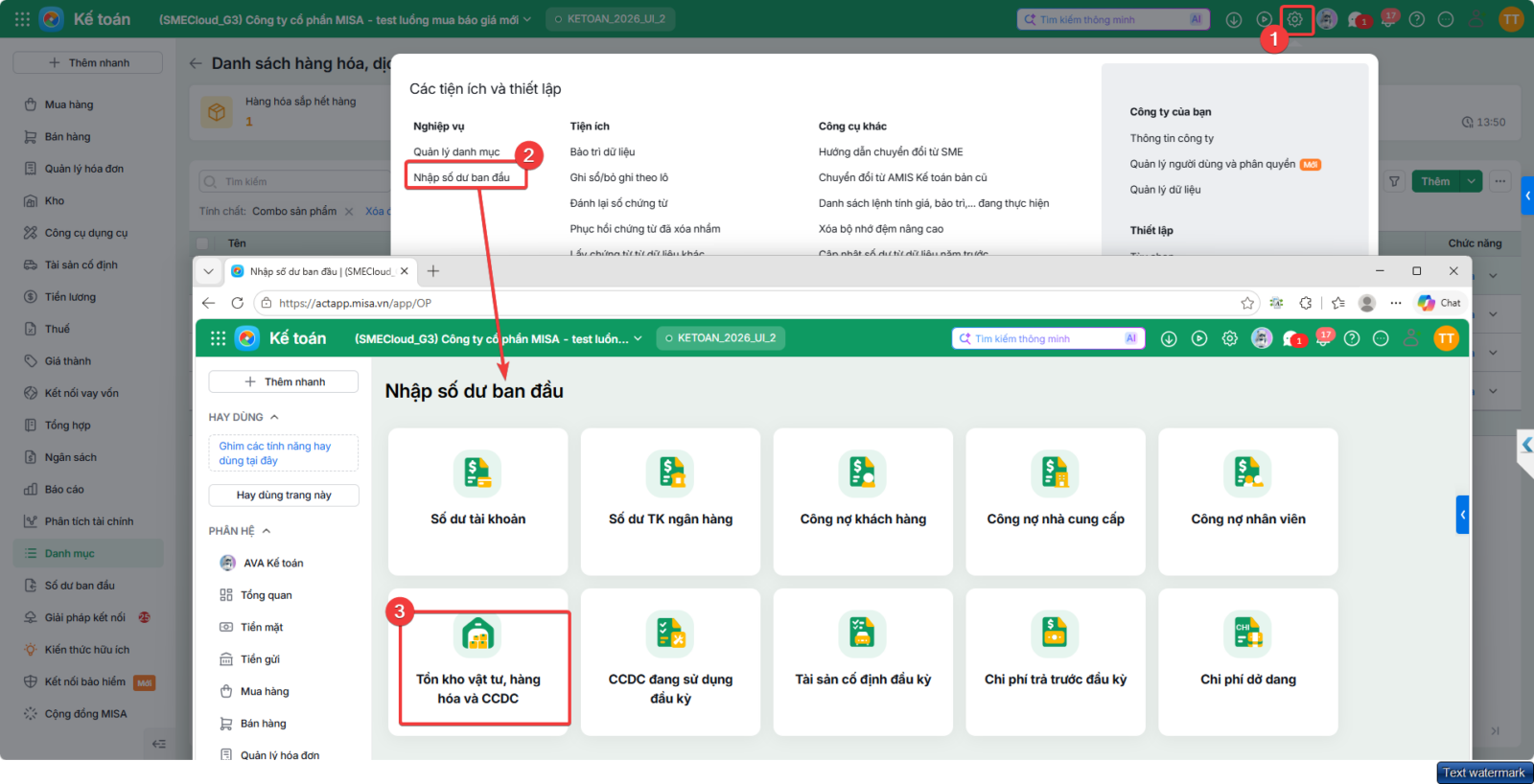Collapse the HAY DÙNG section

274,417
